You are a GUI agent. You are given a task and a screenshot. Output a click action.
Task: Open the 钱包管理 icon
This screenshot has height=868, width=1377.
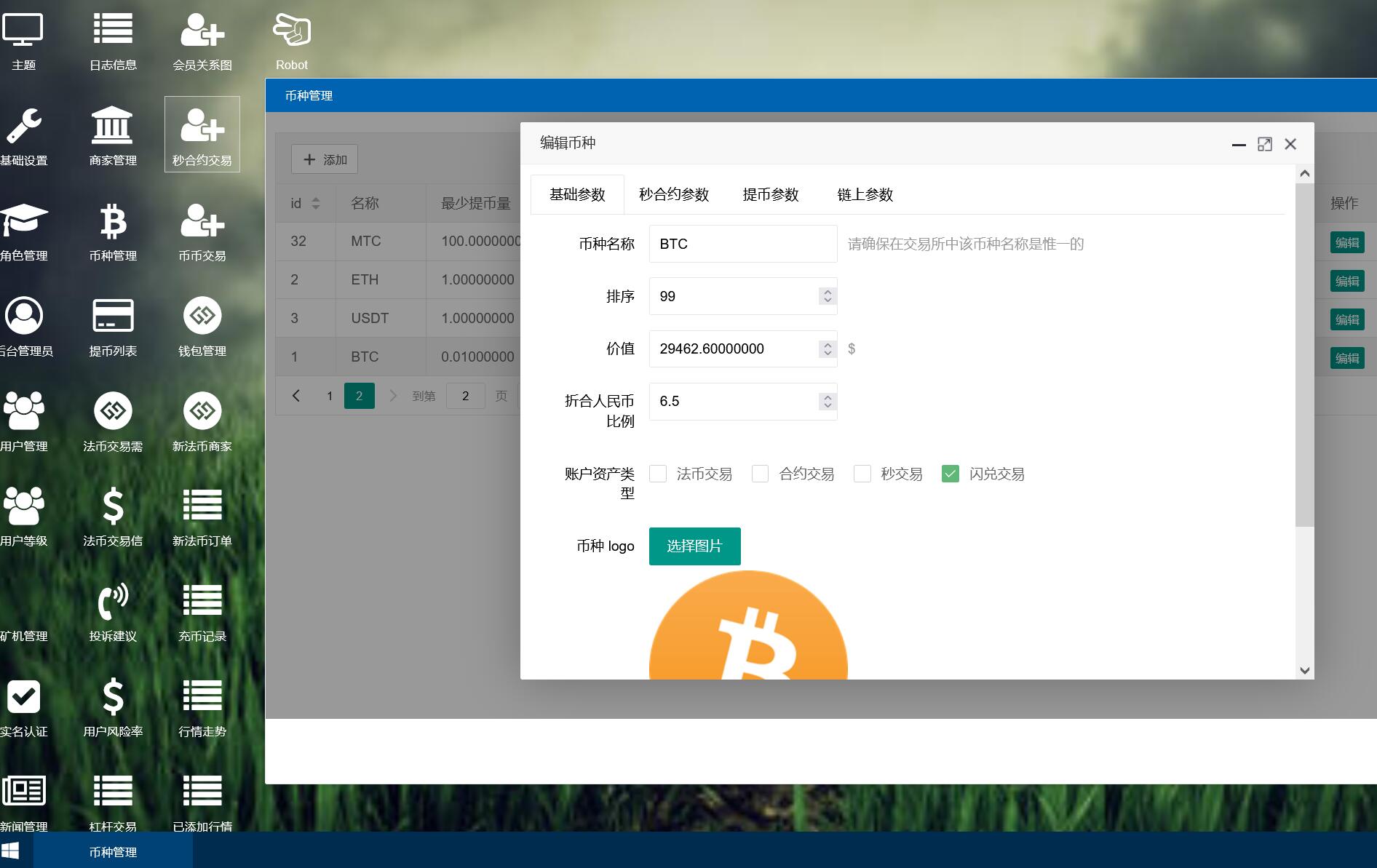point(202,327)
